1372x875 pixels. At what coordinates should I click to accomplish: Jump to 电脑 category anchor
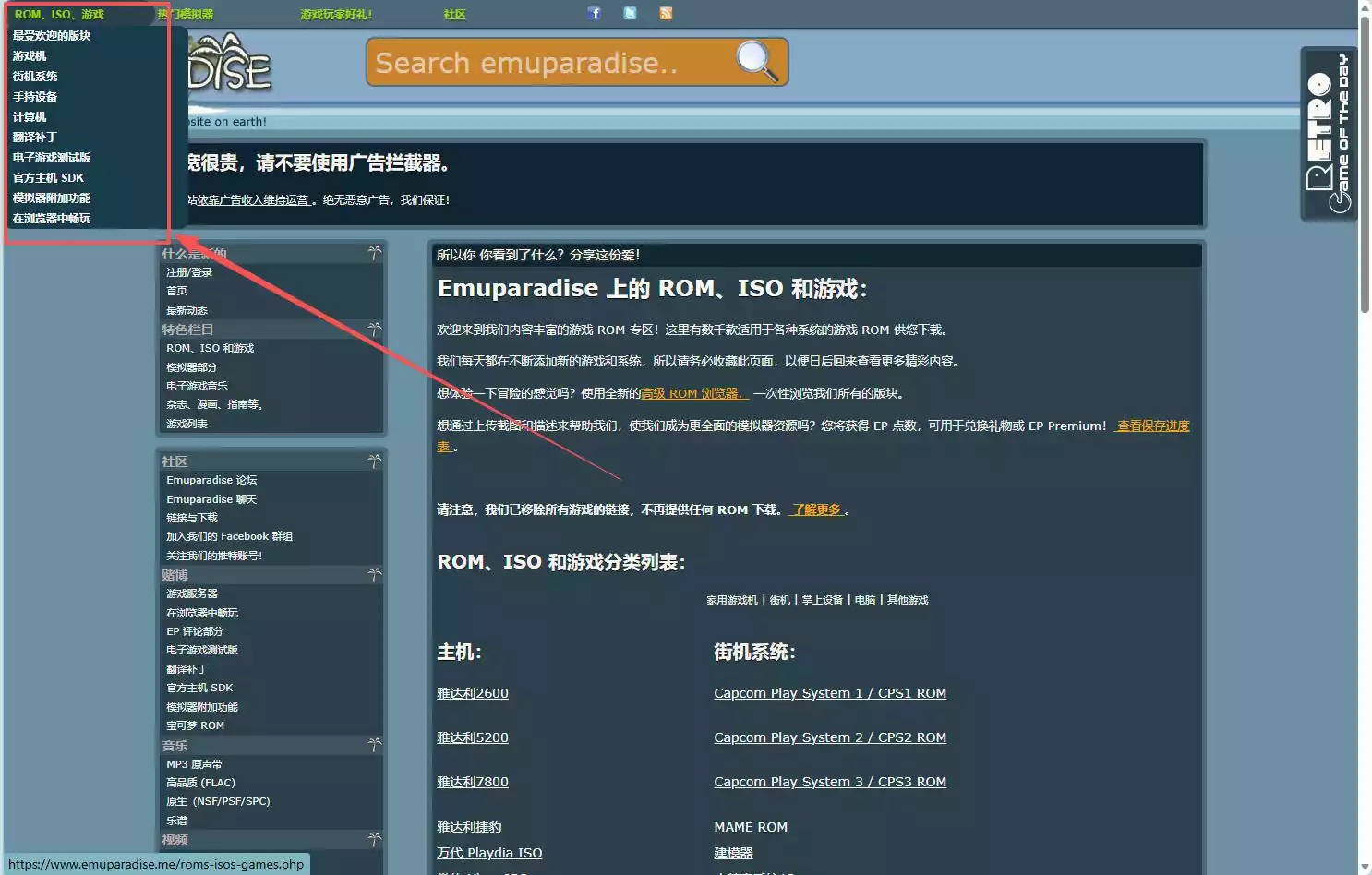[x=864, y=600]
